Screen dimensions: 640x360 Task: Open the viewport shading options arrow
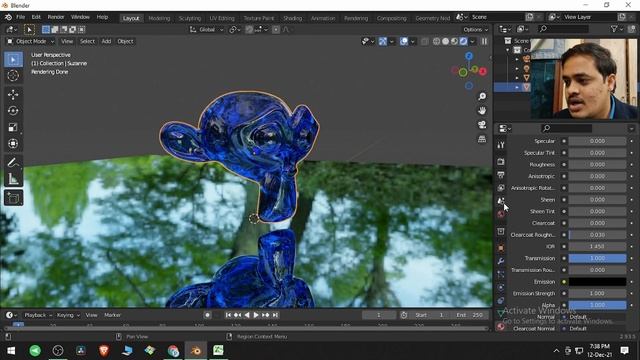point(472,41)
